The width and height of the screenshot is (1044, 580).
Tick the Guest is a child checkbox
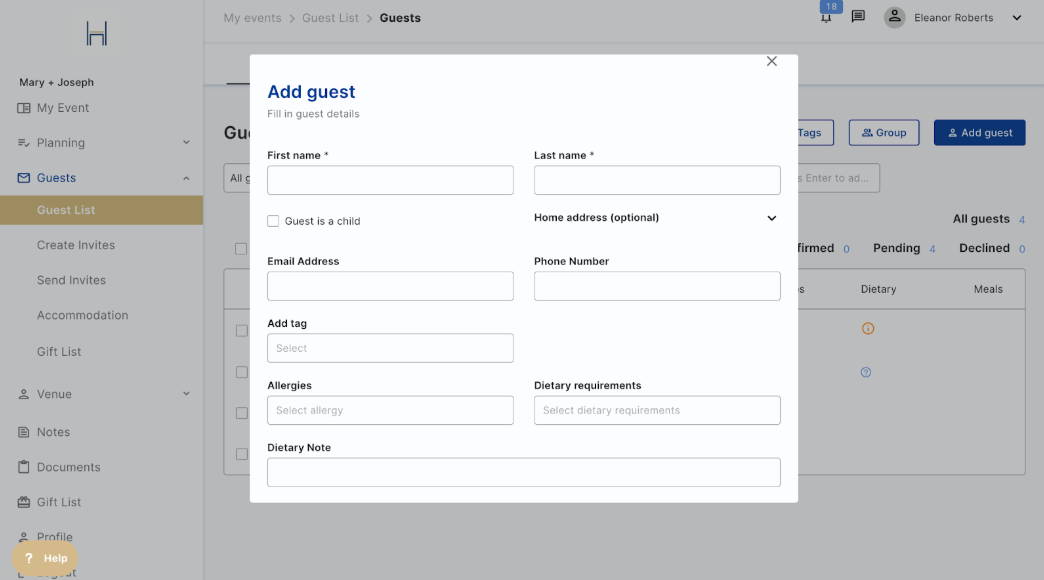273,221
